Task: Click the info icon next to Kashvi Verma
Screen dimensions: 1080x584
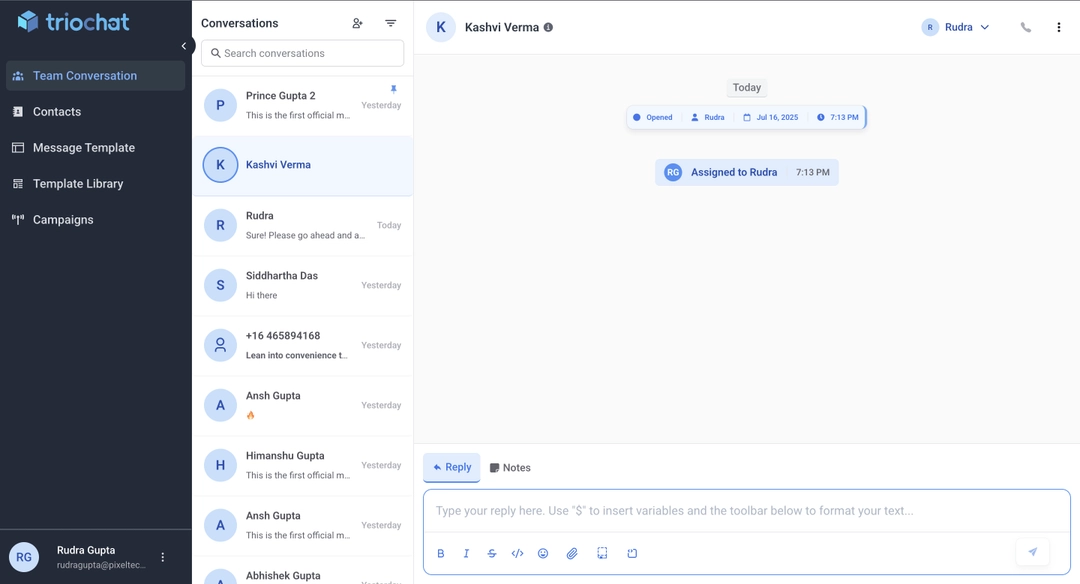Action: tap(548, 28)
